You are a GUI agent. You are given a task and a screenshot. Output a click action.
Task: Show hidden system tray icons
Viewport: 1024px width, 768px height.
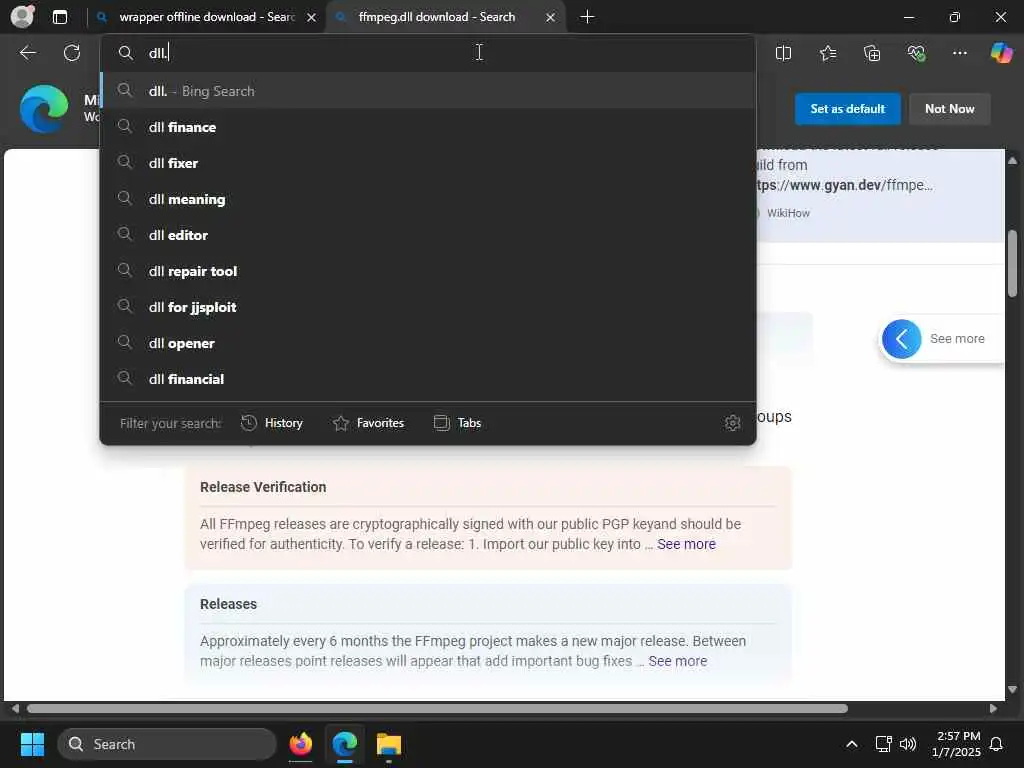(x=852, y=744)
